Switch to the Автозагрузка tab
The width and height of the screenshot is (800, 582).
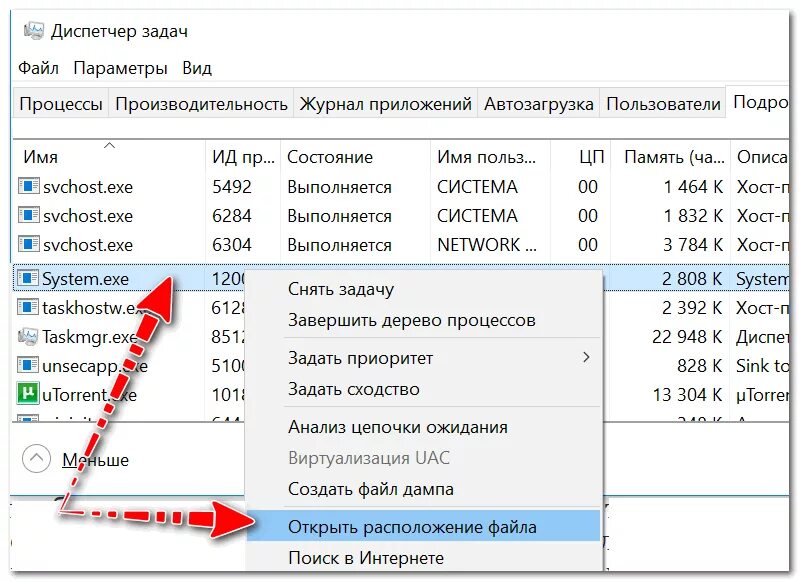click(x=538, y=104)
